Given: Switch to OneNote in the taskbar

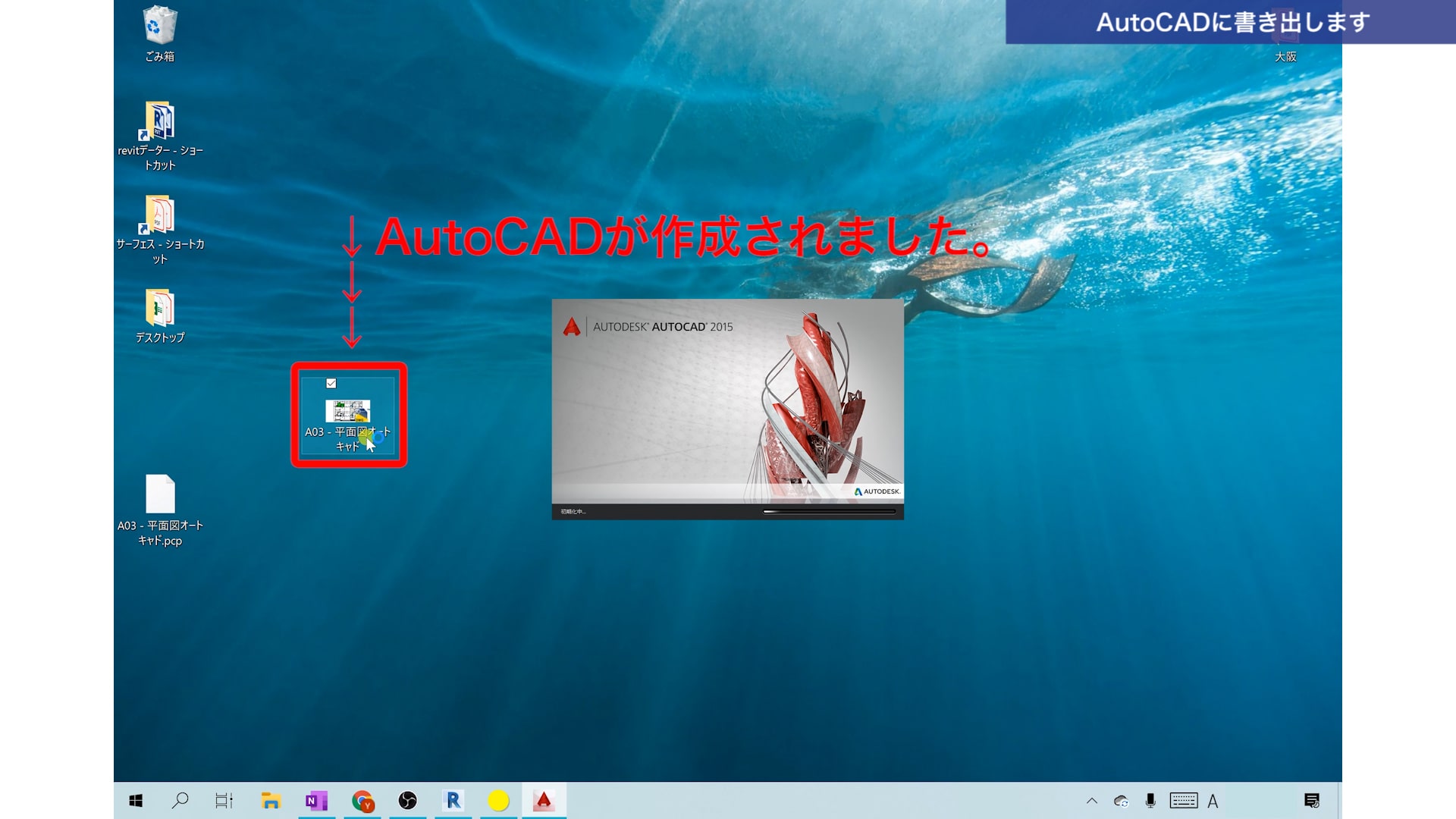Looking at the screenshot, I should coord(316,801).
